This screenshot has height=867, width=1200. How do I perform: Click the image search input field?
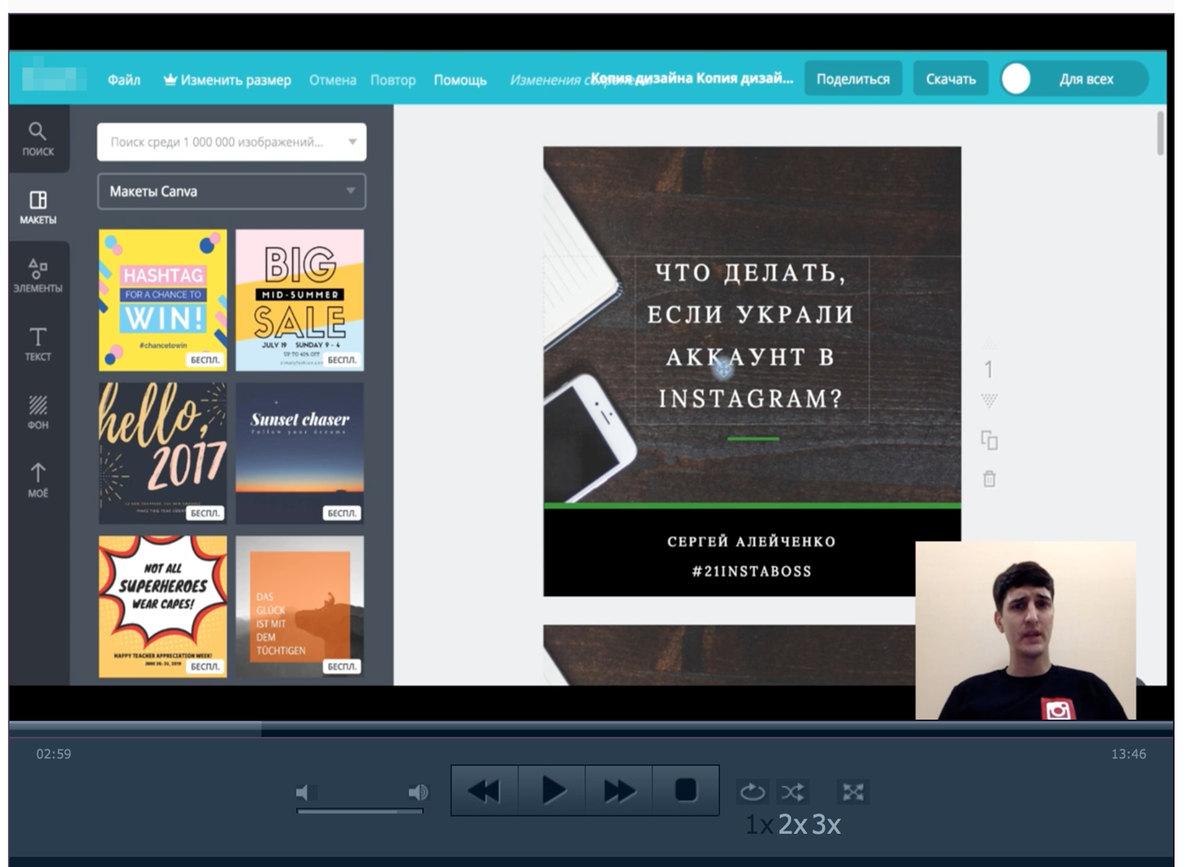pos(231,142)
